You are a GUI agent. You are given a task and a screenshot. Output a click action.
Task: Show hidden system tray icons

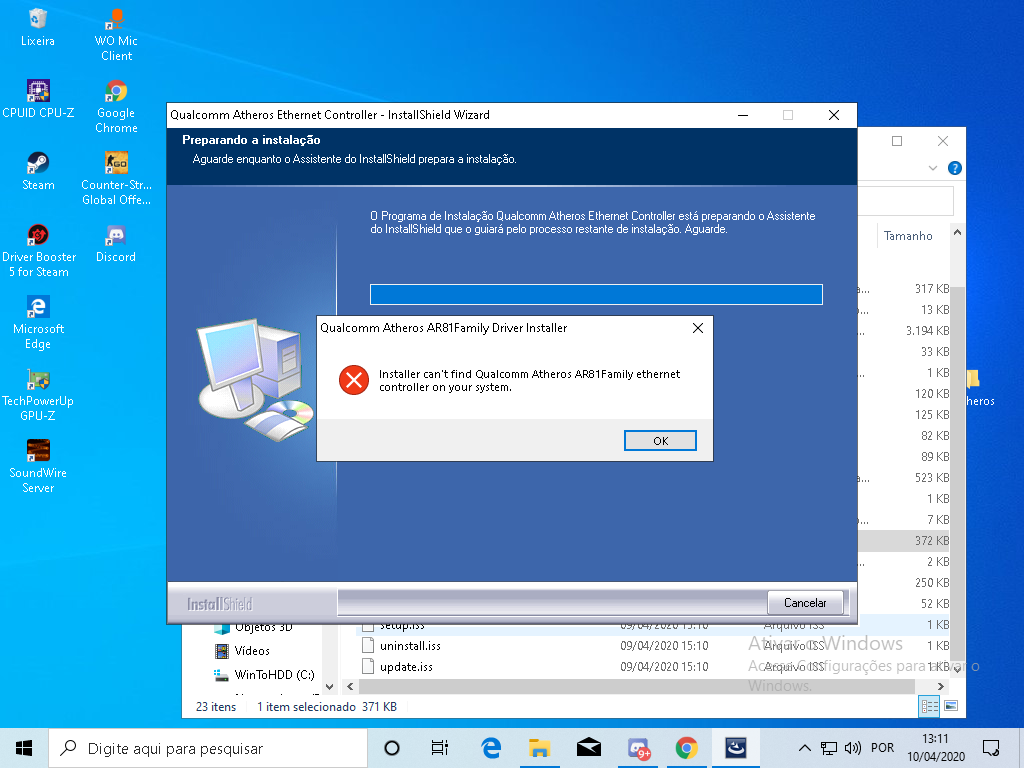point(805,748)
